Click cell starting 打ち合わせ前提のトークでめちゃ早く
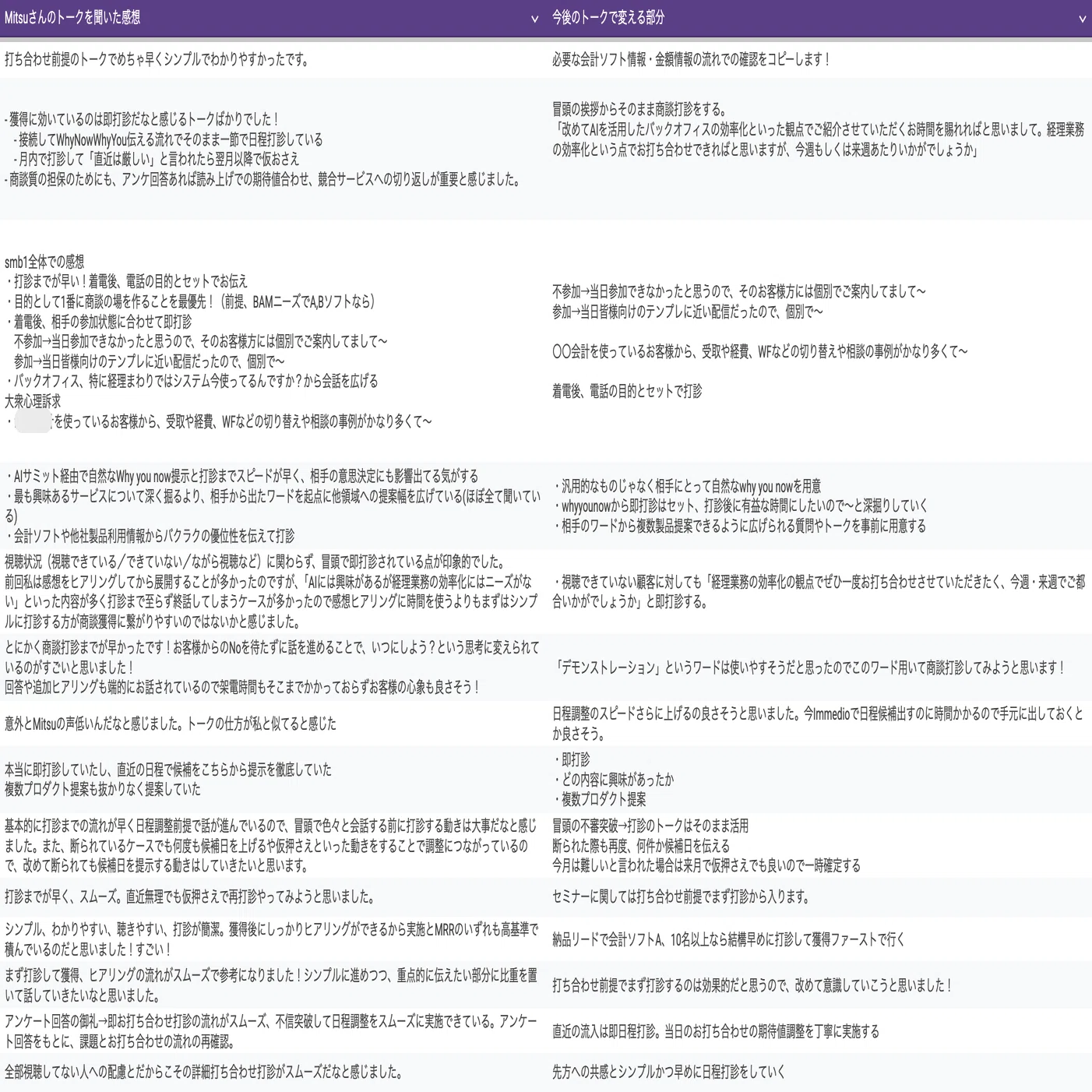The image size is (1092, 1092). pyautogui.click(x=273, y=60)
